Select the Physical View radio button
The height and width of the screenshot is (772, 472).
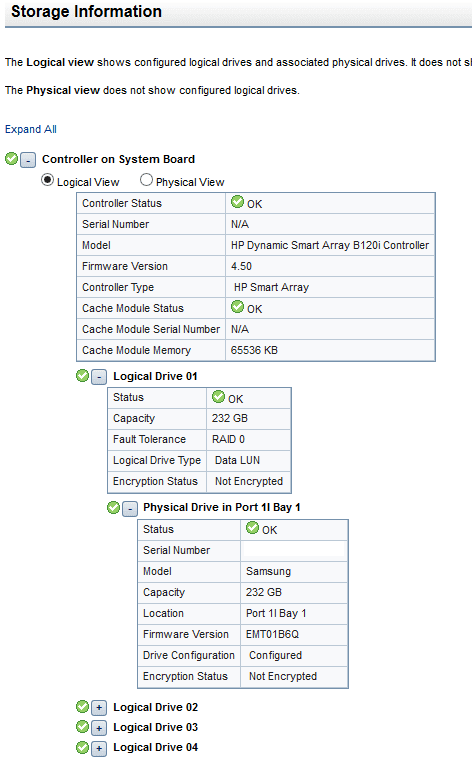(146, 180)
